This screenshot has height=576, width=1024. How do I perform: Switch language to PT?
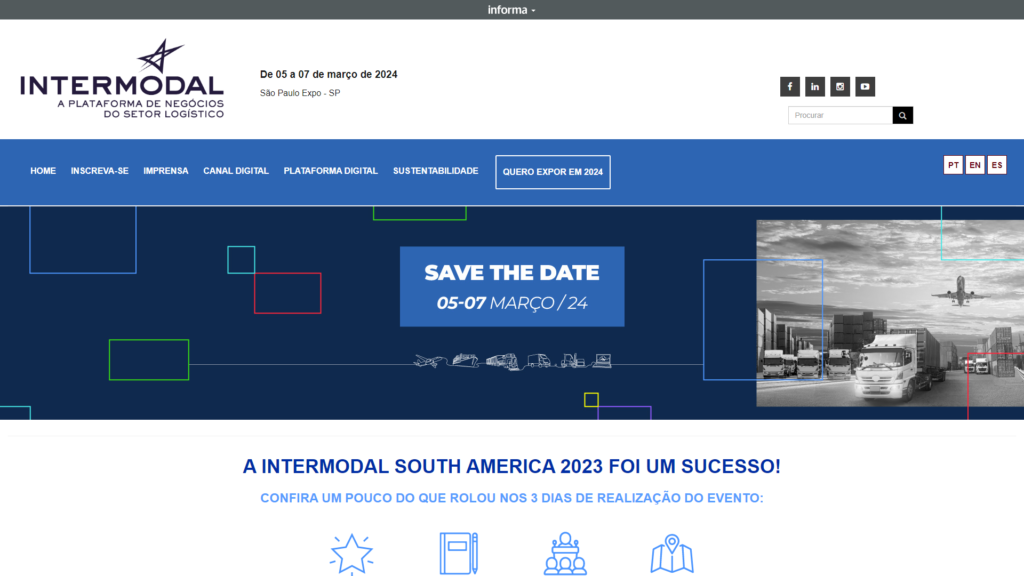coord(953,165)
